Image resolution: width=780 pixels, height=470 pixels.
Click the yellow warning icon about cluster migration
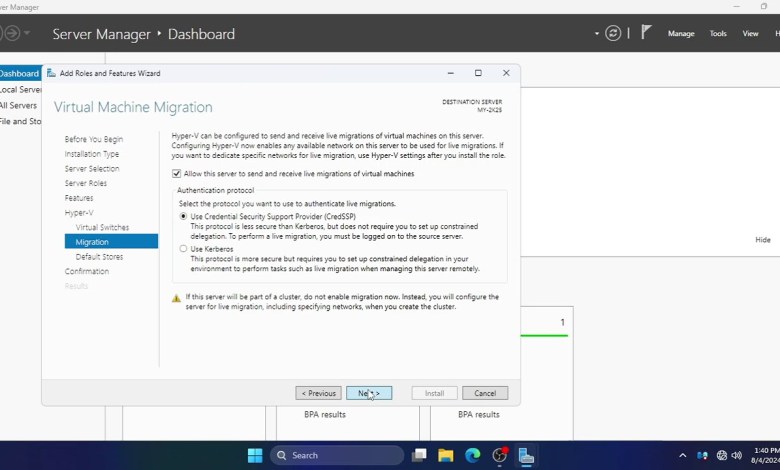click(176, 298)
